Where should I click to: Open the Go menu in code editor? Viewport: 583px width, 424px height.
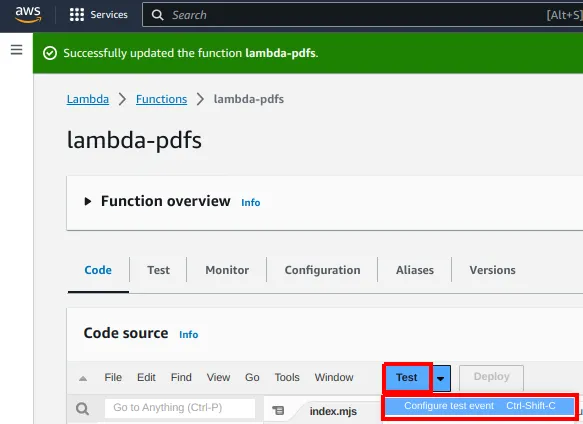(252, 378)
